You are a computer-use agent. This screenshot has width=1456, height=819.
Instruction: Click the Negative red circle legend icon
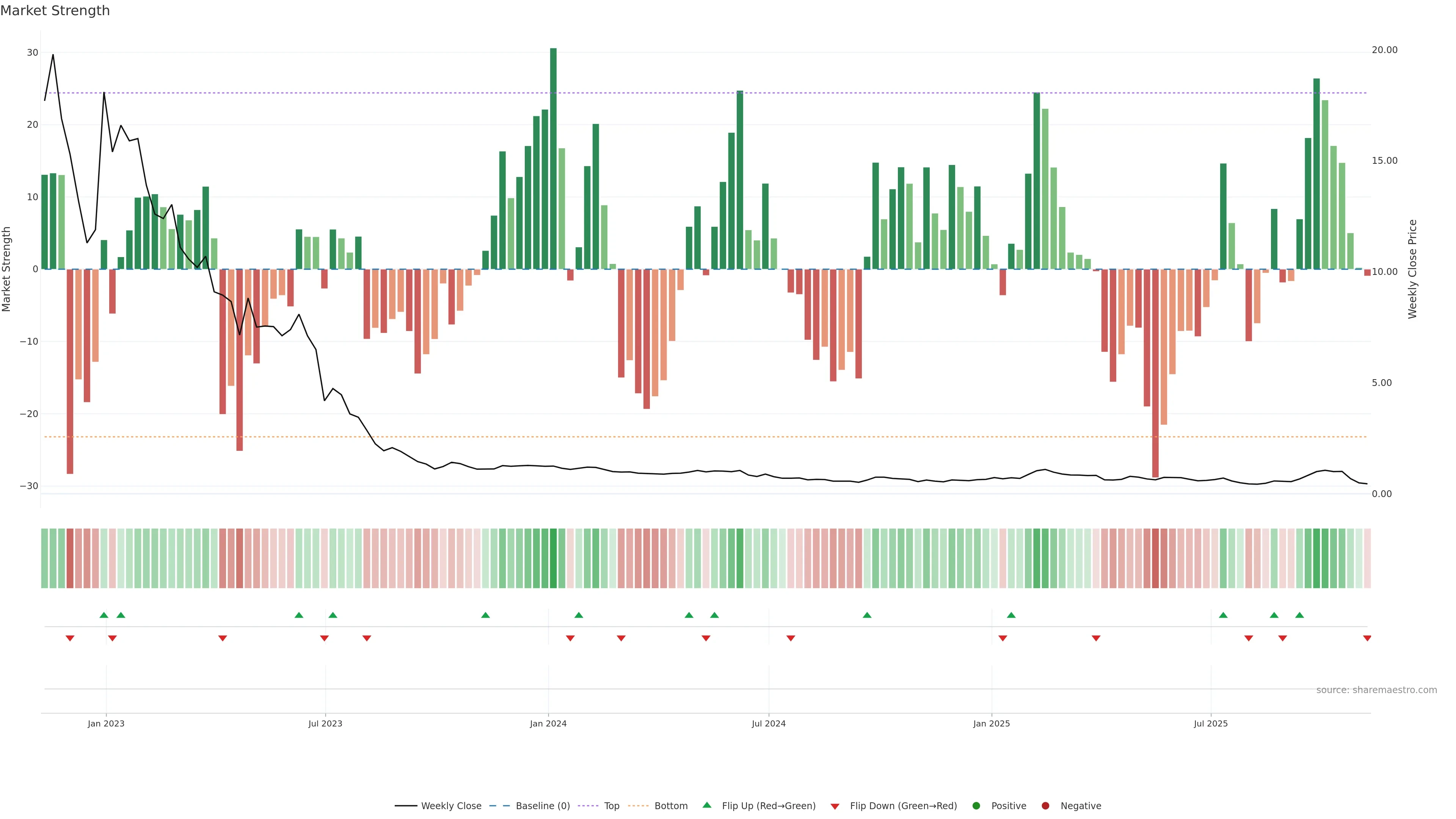tap(1045, 806)
